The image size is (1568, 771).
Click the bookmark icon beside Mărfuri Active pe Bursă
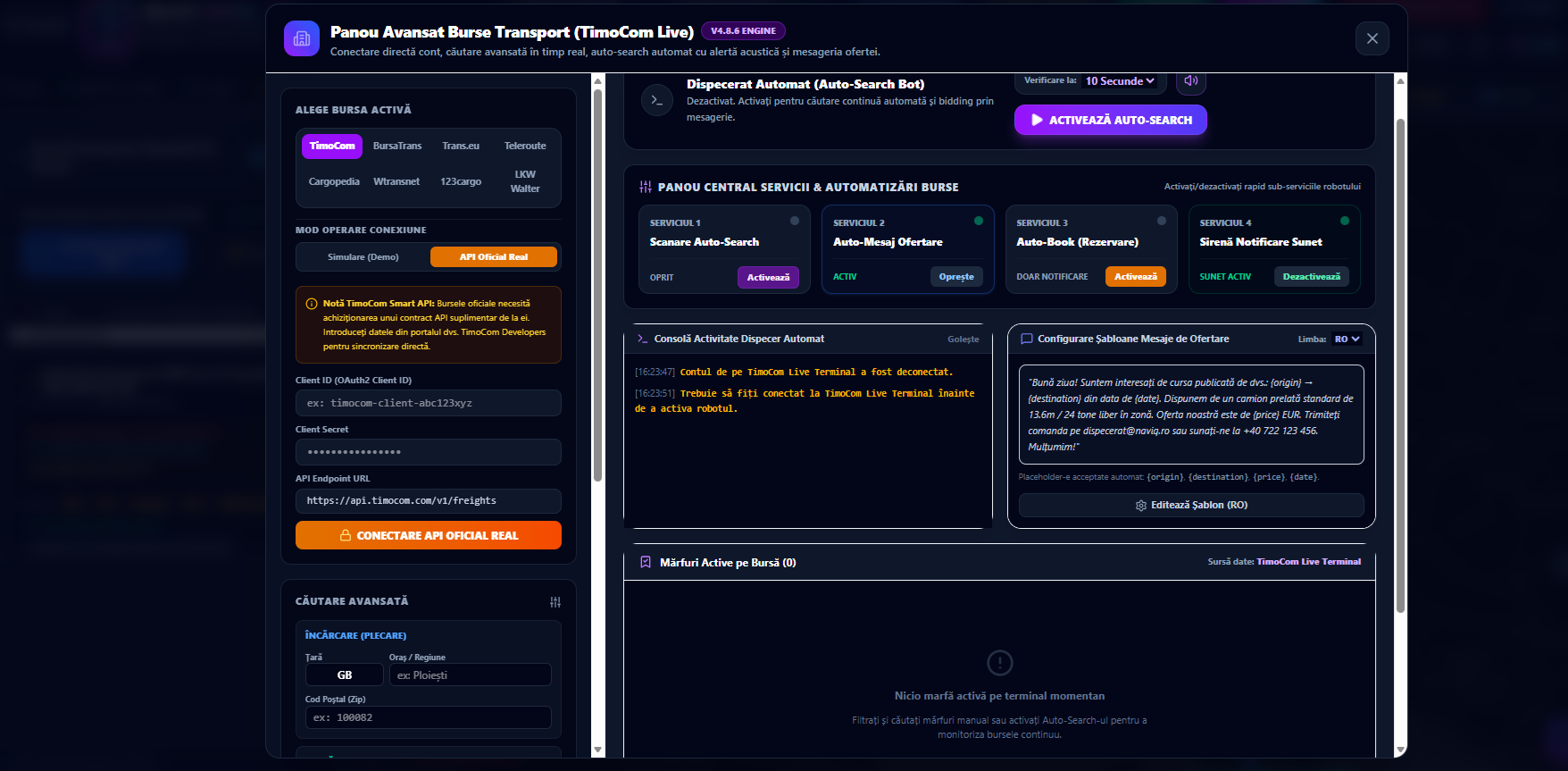646,562
